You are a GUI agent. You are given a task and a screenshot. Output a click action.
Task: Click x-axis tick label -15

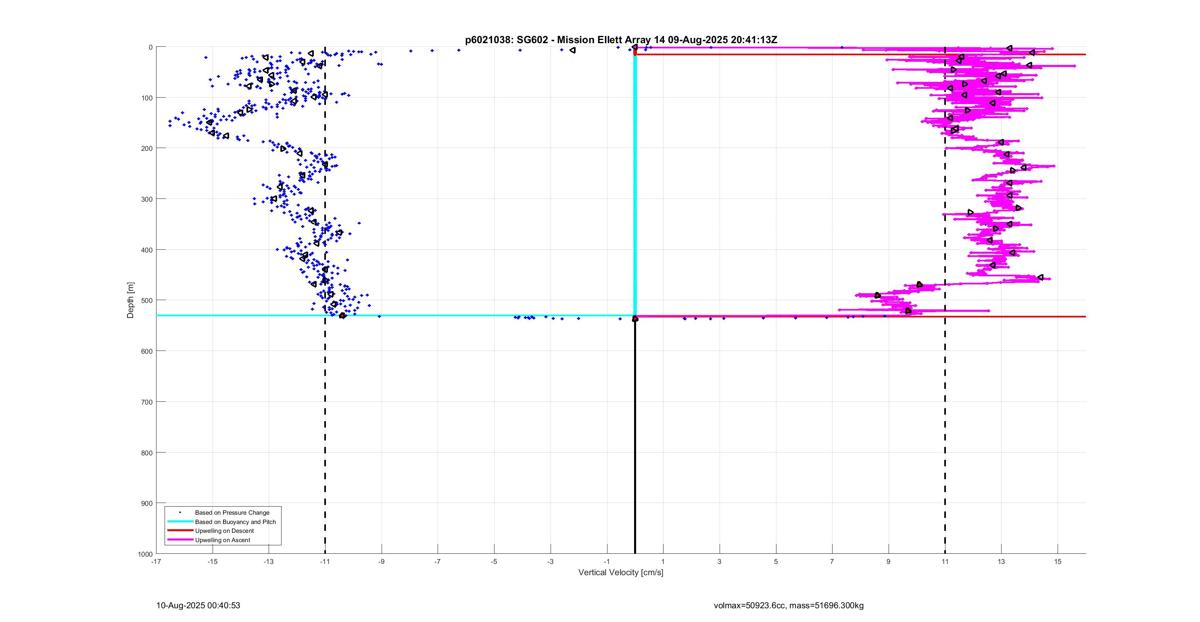pos(212,562)
